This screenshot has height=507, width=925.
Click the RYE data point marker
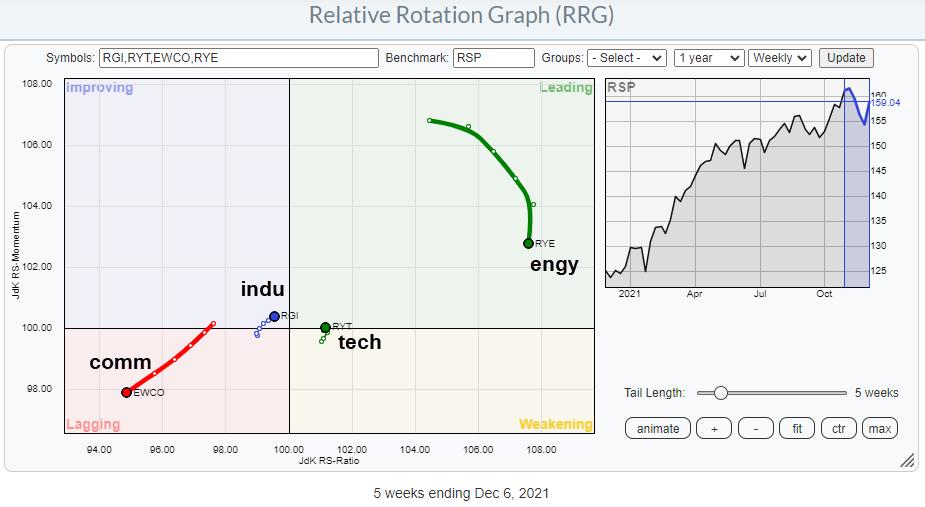pos(528,243)
